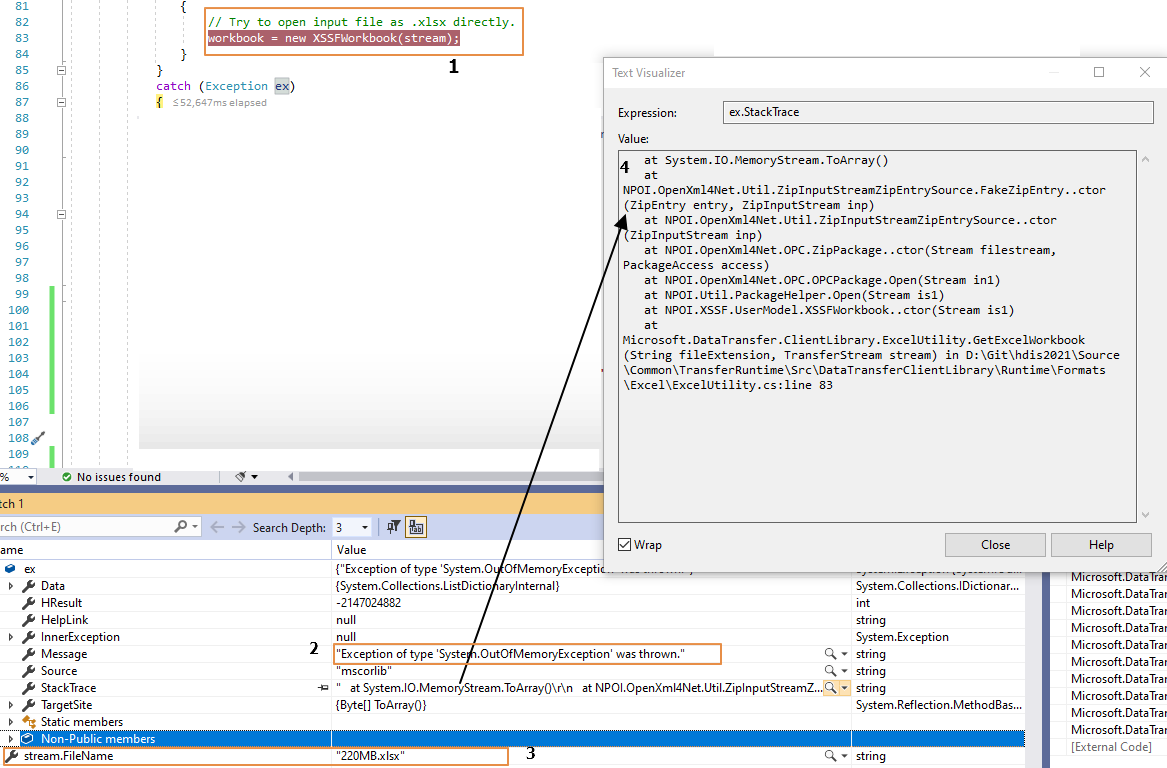Click Help in the Text Visualizer dialog
Screen dimensions: 1167x768
[1101, 545]
